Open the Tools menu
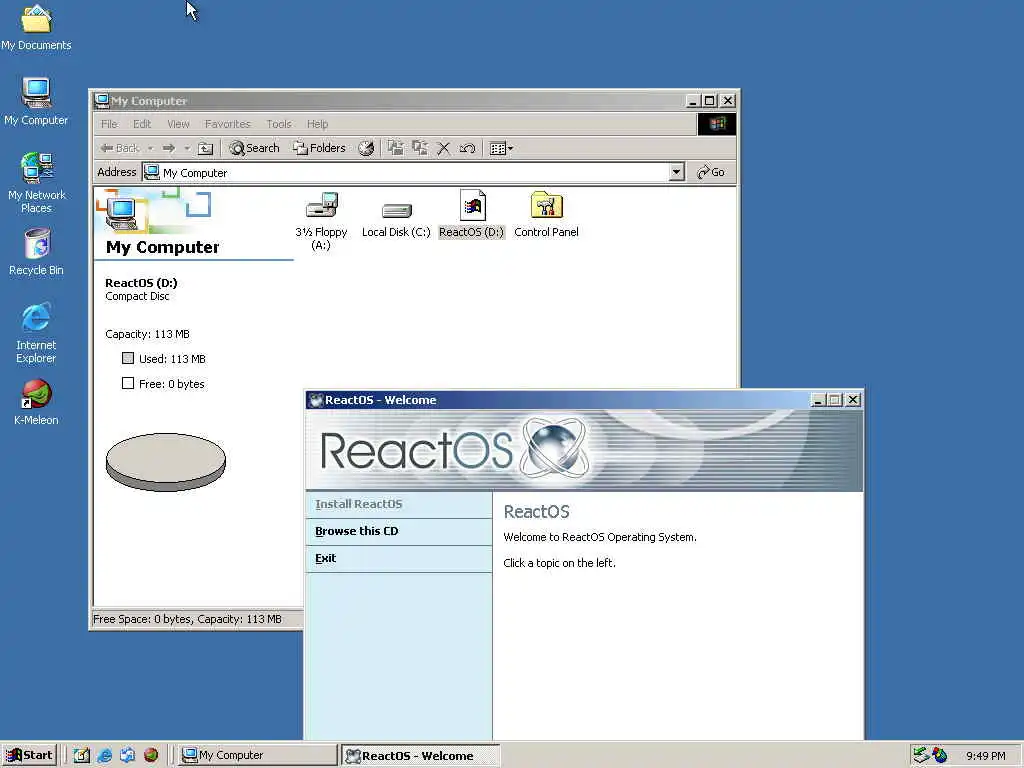This screenshot has width=1024, height=768. [x=279, y=124]
